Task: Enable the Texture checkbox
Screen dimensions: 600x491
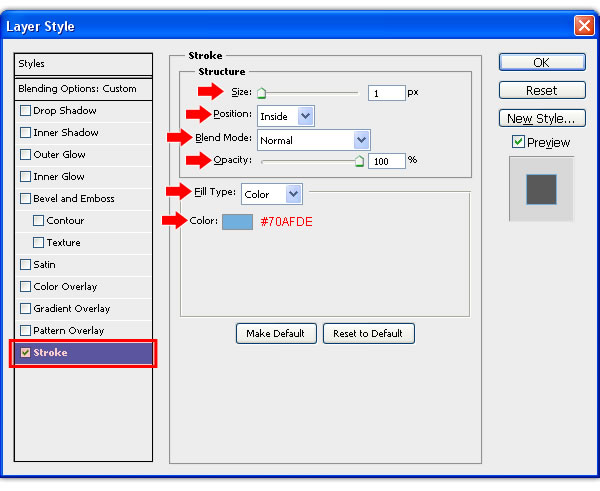Action: [x=38, y=243]
